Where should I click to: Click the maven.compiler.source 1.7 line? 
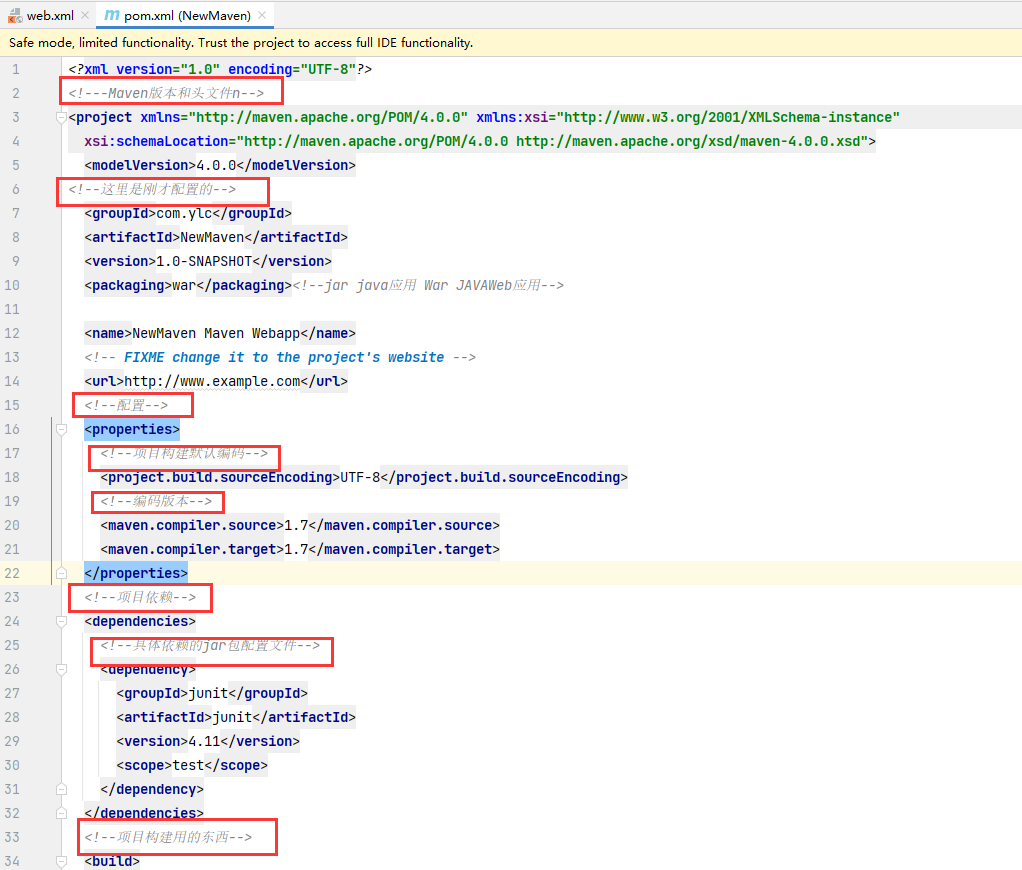pyautogui.click(x=300, y=525)
